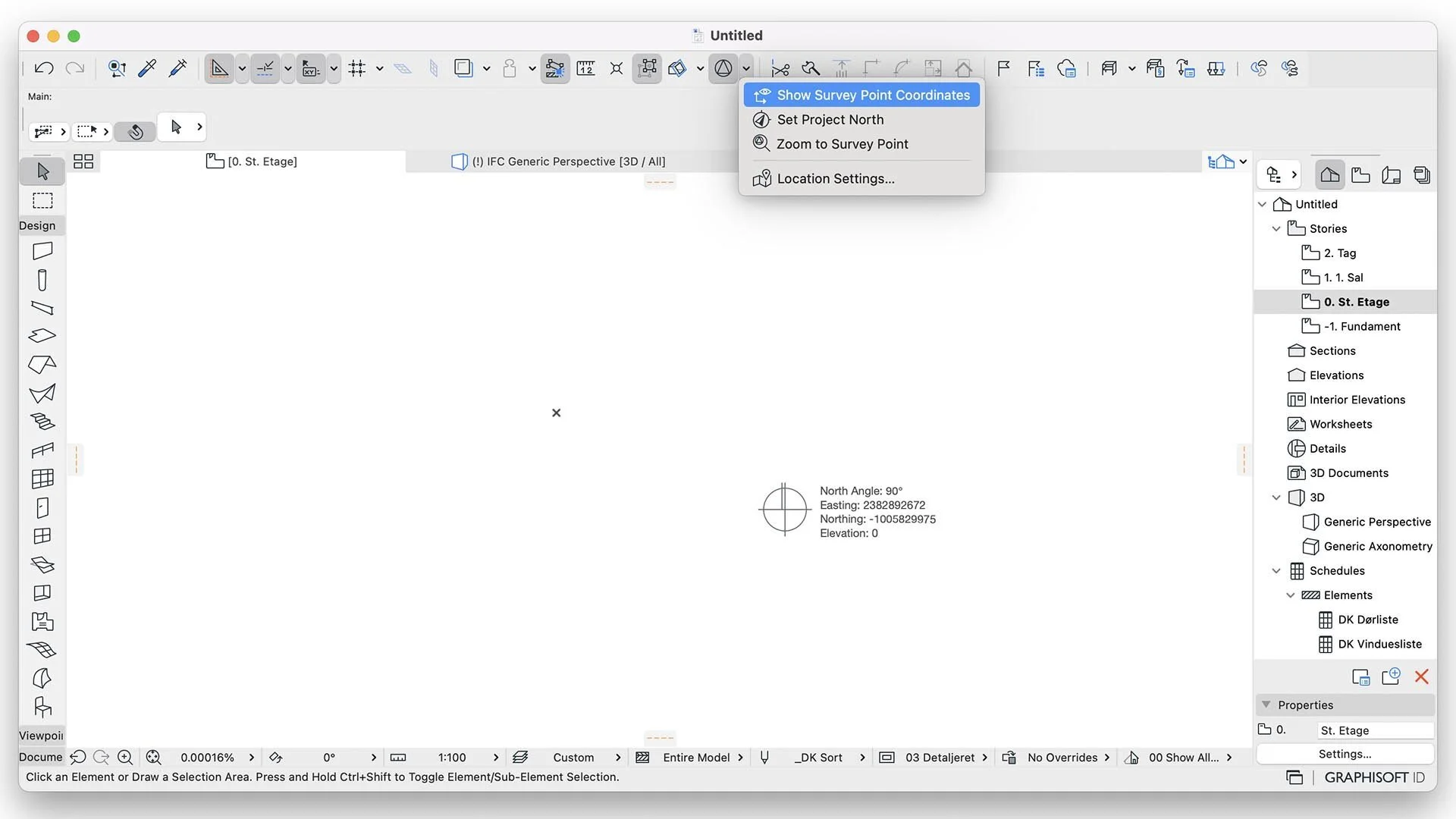Select the Arrow tool in toolbox
Viewport: 1456px width, 819px height.
click(42, 171)
